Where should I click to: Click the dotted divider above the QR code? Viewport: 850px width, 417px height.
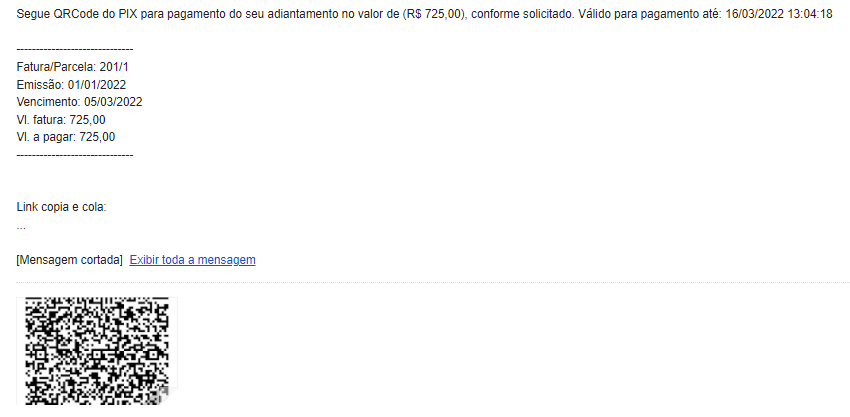(433, 283)
